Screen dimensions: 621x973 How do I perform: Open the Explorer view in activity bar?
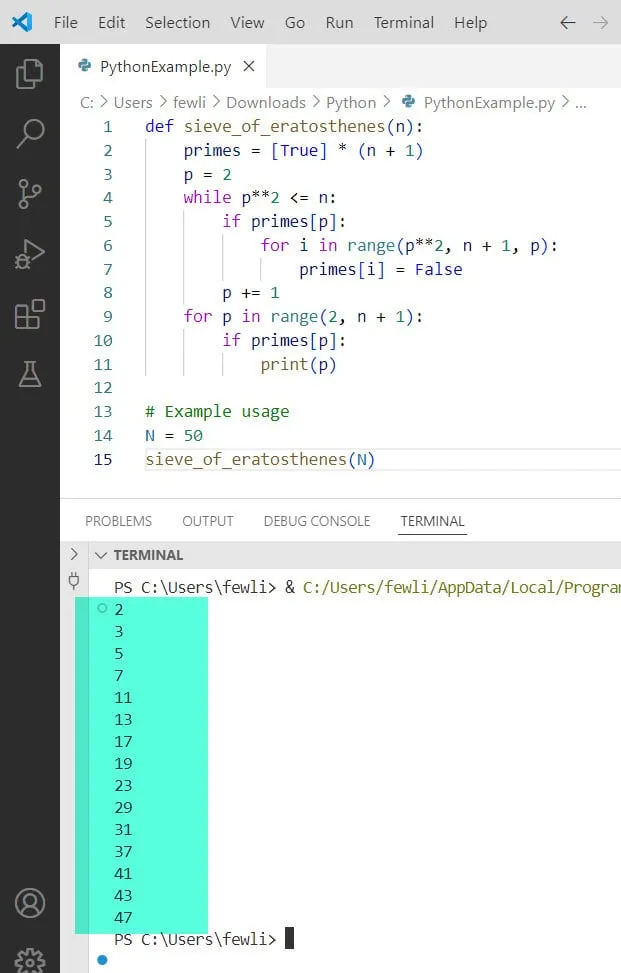tap(30, 73)
